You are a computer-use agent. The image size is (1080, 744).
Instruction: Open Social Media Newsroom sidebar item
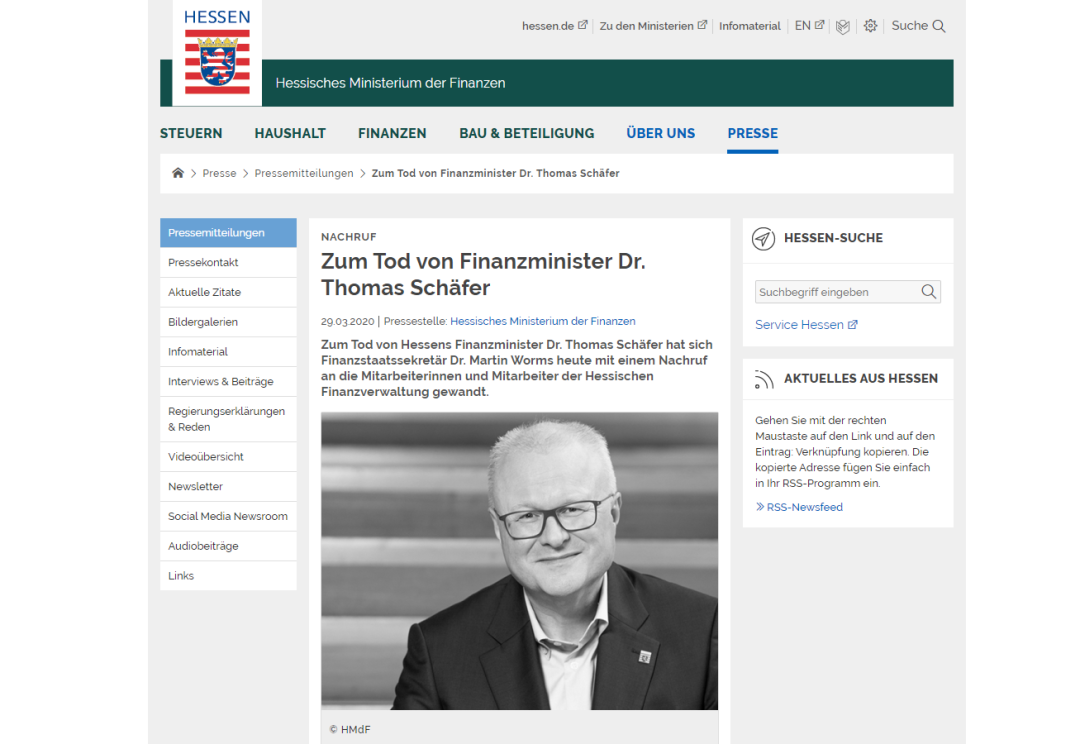pos(228,516)
